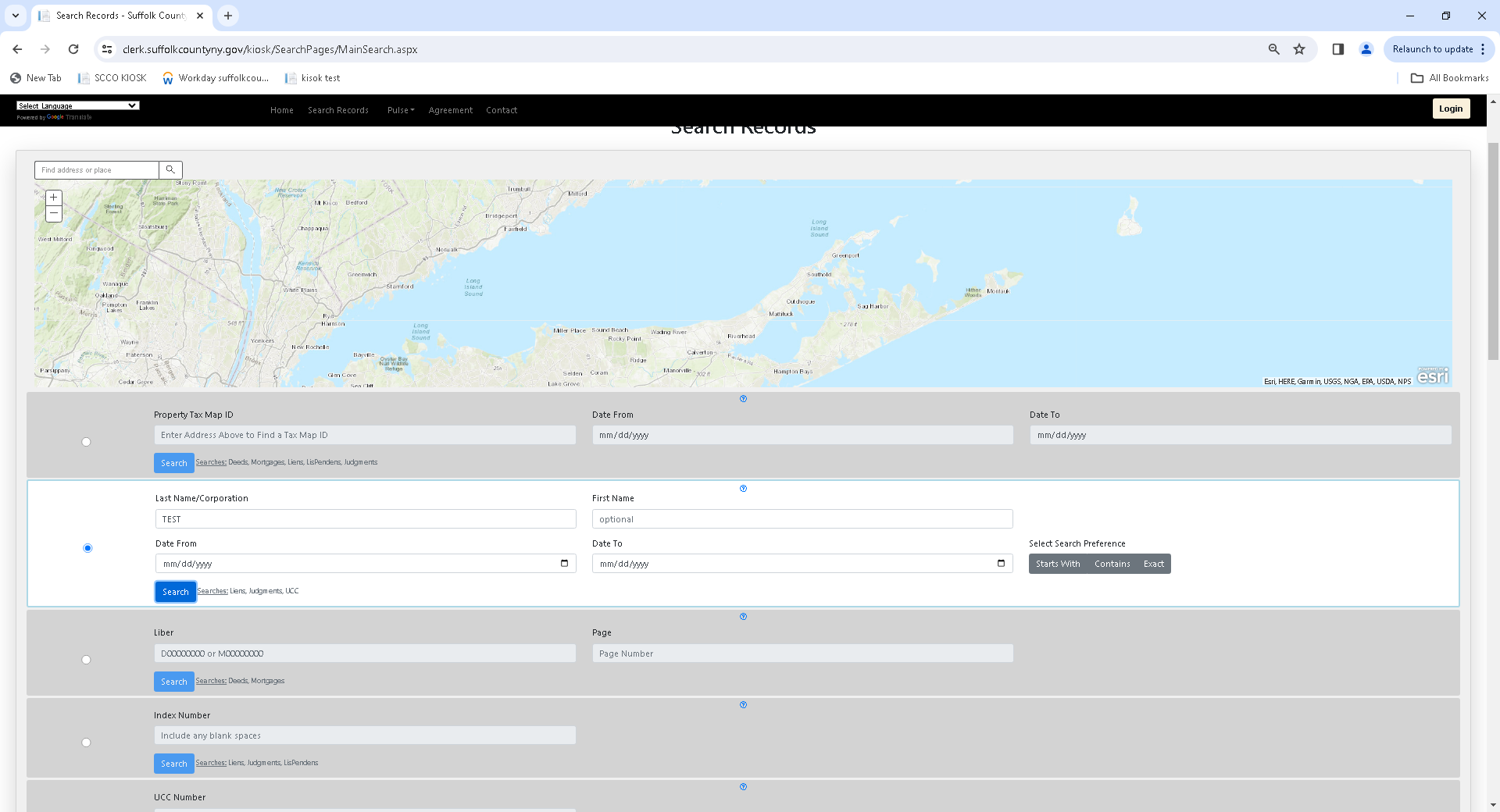Click help icon above UCC Number section
Image resolution: width=1500 pixels, height=812 pixels.
click(743, 787)
